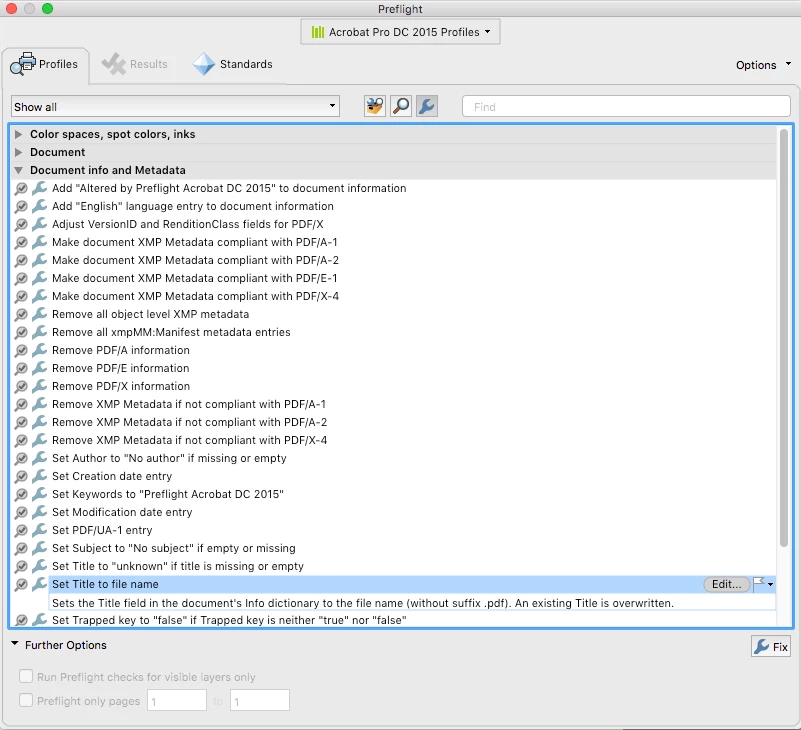Select the single fixups wrench icon
Viewport: 801px width, 730px height.
point(427,106)
